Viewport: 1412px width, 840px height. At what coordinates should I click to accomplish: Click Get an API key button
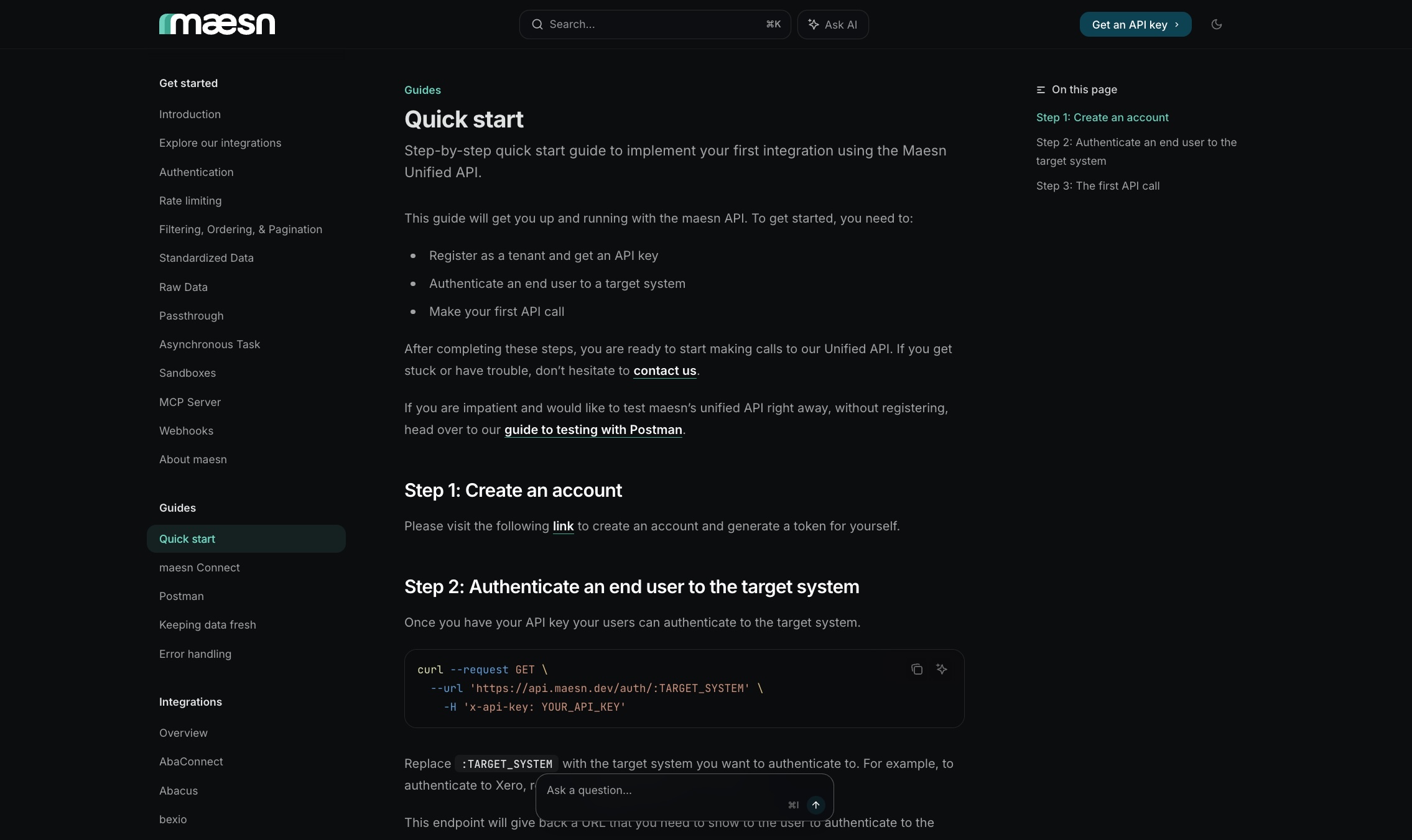[1135, 24]
